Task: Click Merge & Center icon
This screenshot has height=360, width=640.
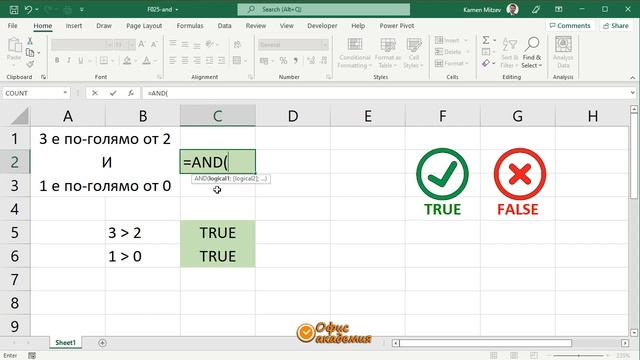Action: (237, 60)
